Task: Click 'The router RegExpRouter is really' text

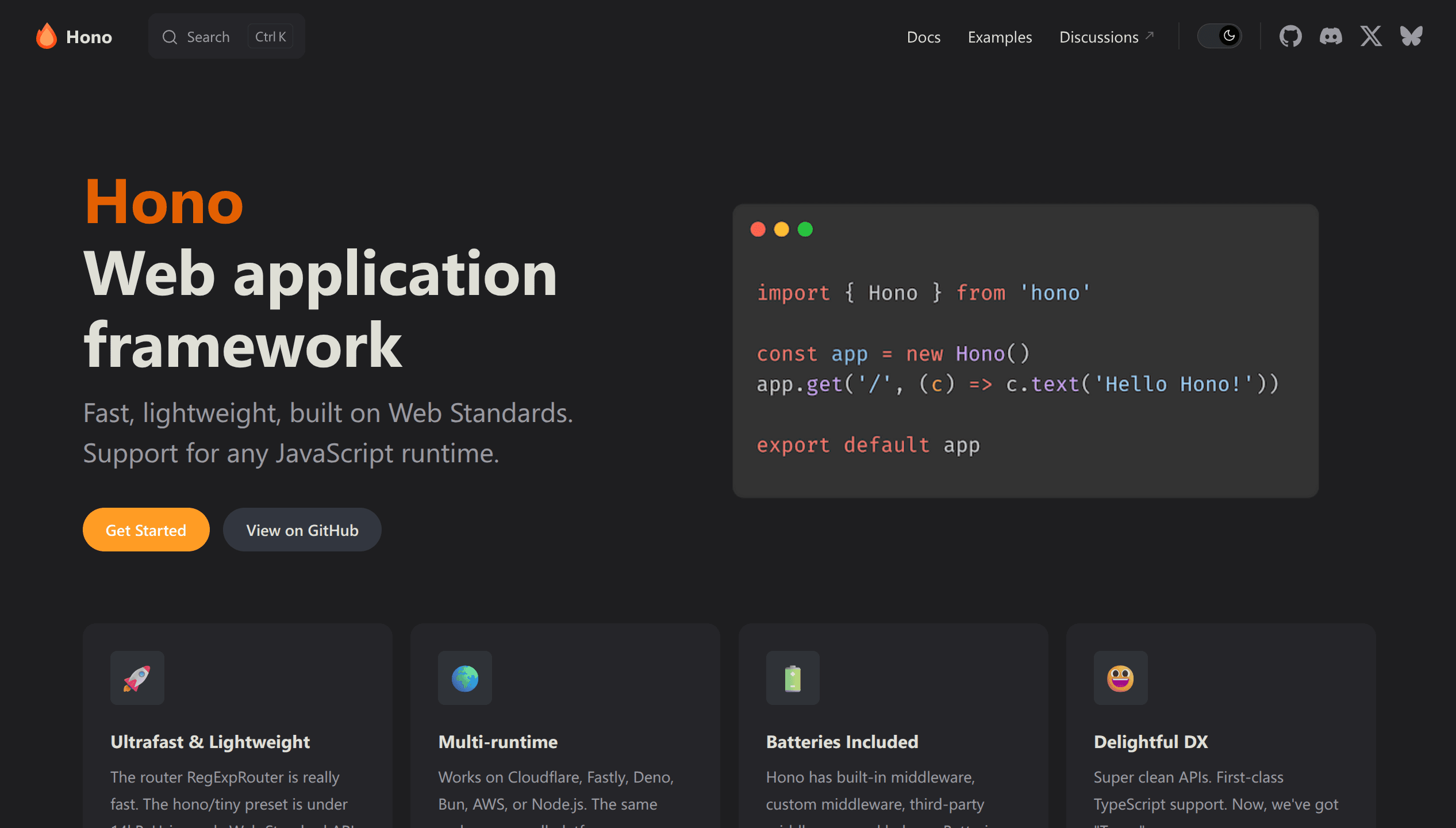Action: tap(225, 777)
